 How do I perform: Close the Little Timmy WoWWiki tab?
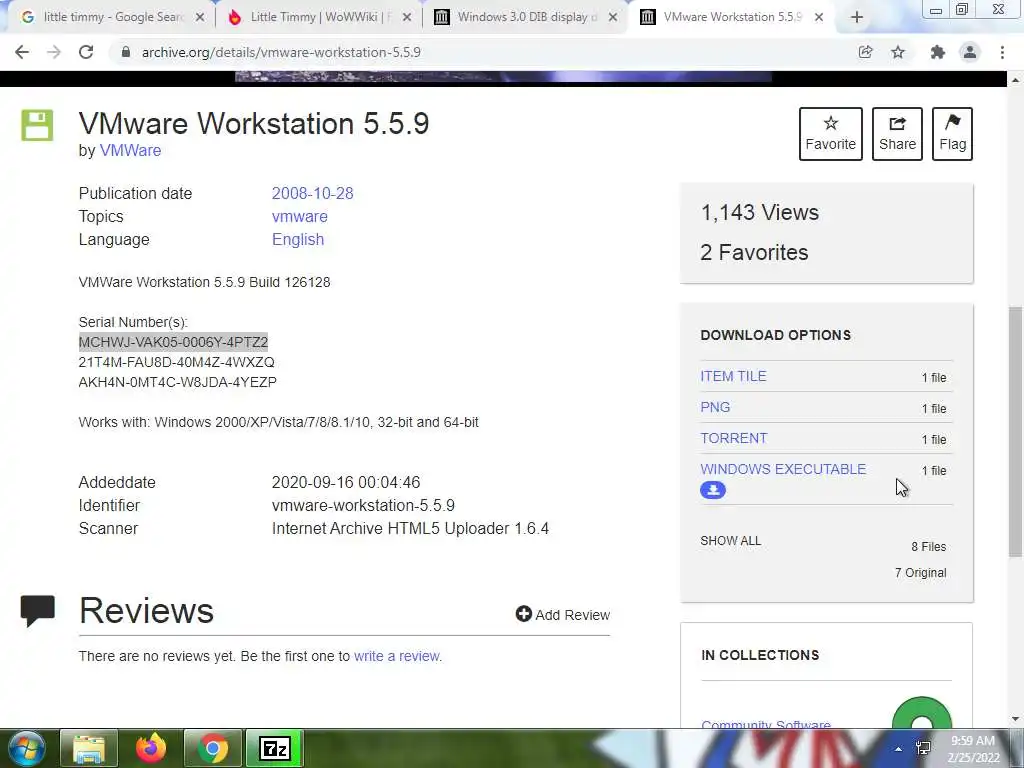407,18
